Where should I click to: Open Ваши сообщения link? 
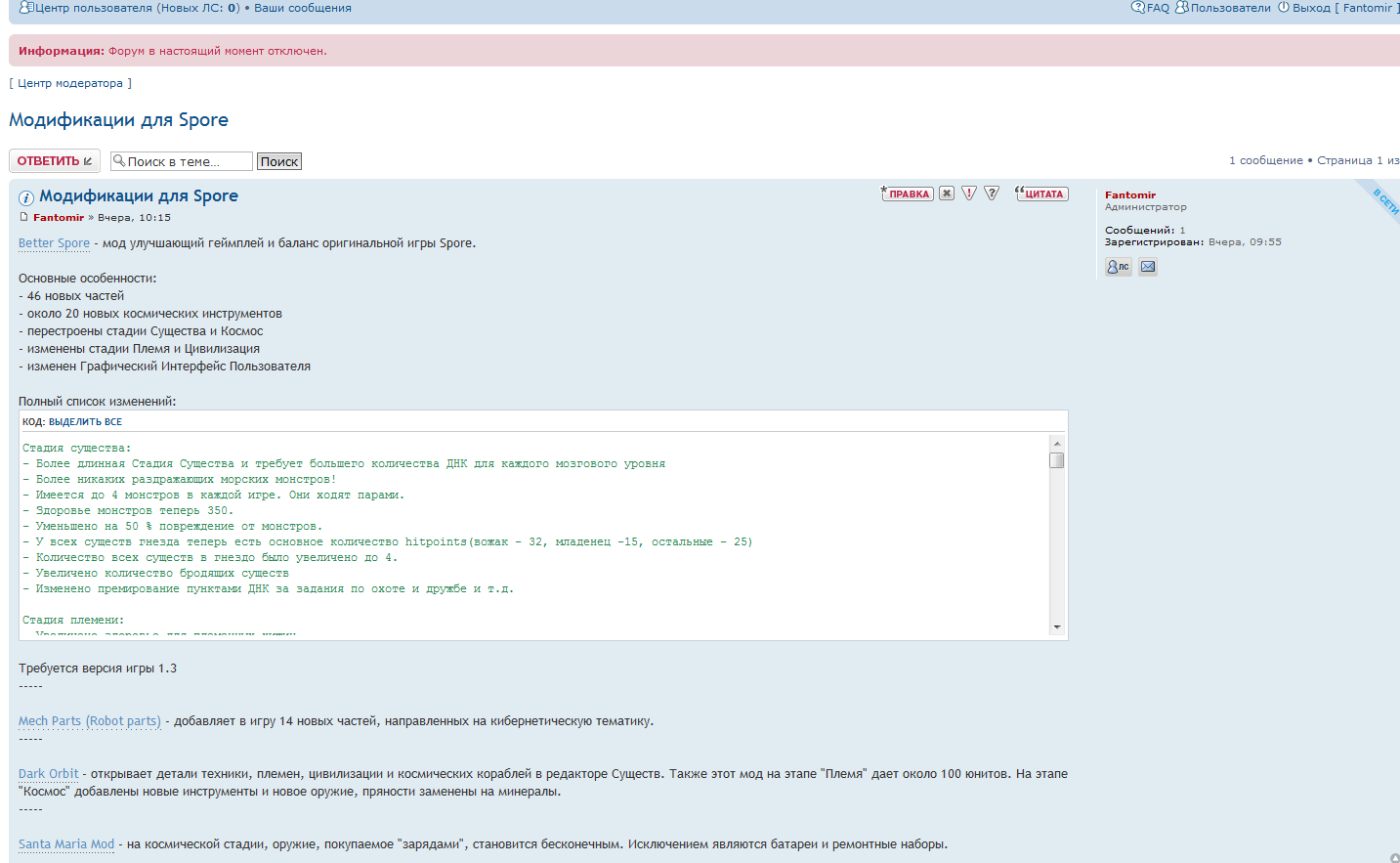pos(303,8)
